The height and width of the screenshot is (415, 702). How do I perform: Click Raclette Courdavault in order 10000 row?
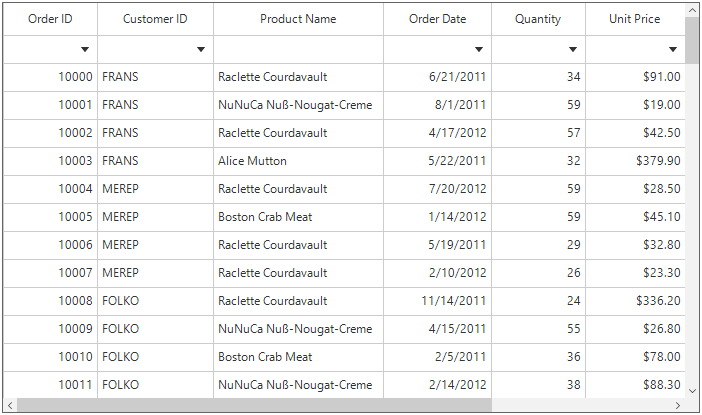(298, 77)
